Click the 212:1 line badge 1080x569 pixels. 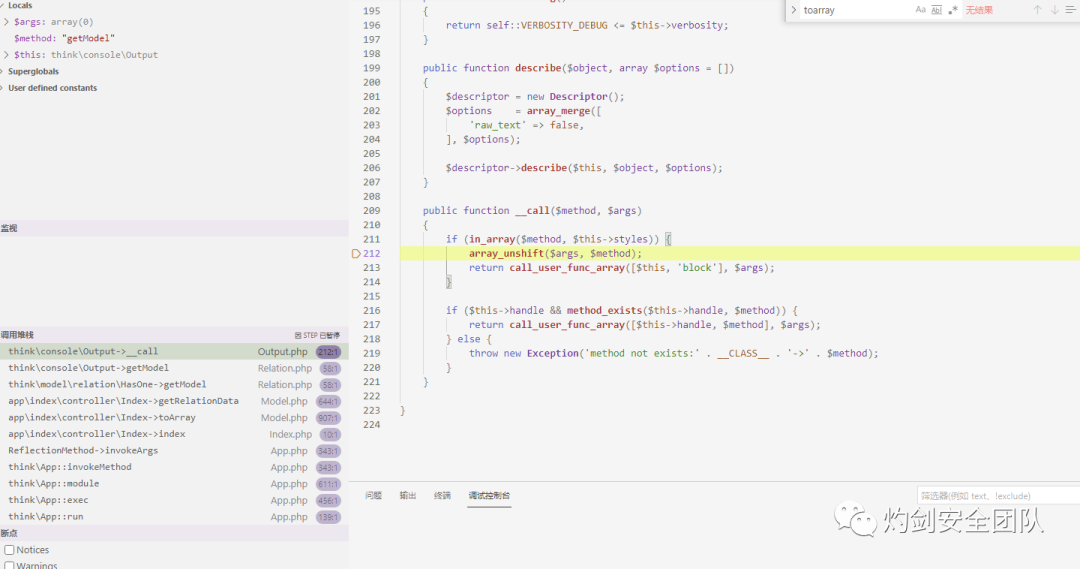pyautogui.click(x=329, y=352)
